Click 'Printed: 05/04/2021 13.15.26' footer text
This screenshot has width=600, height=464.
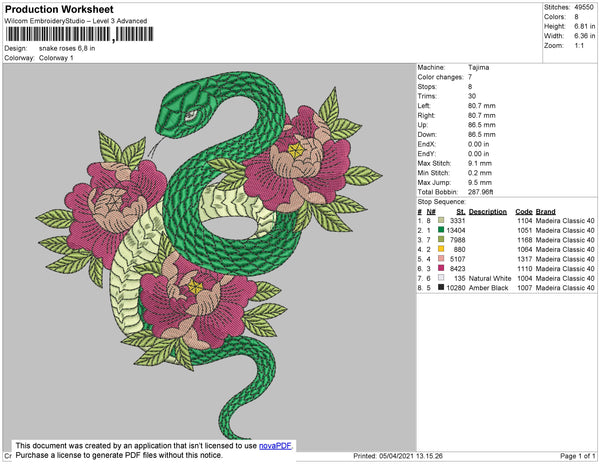click(398, 456)
